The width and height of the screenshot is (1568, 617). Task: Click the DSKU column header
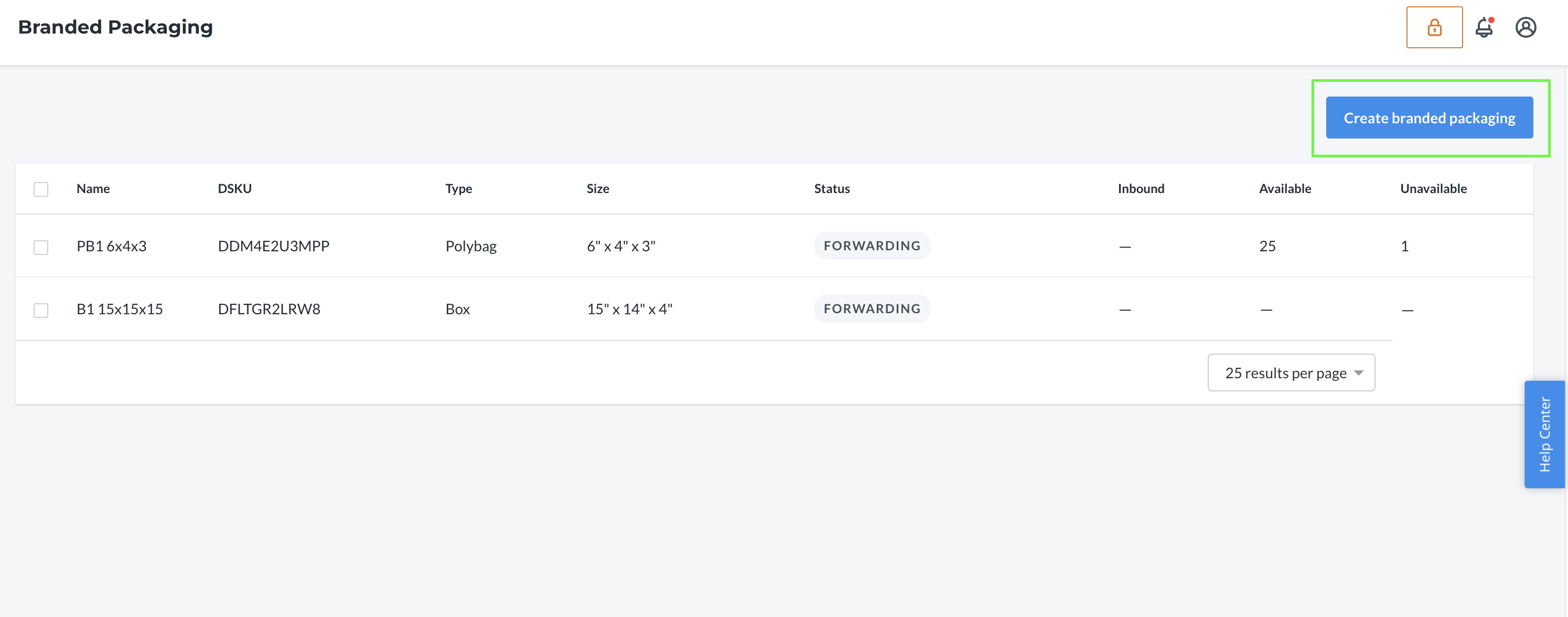(234, 189)
